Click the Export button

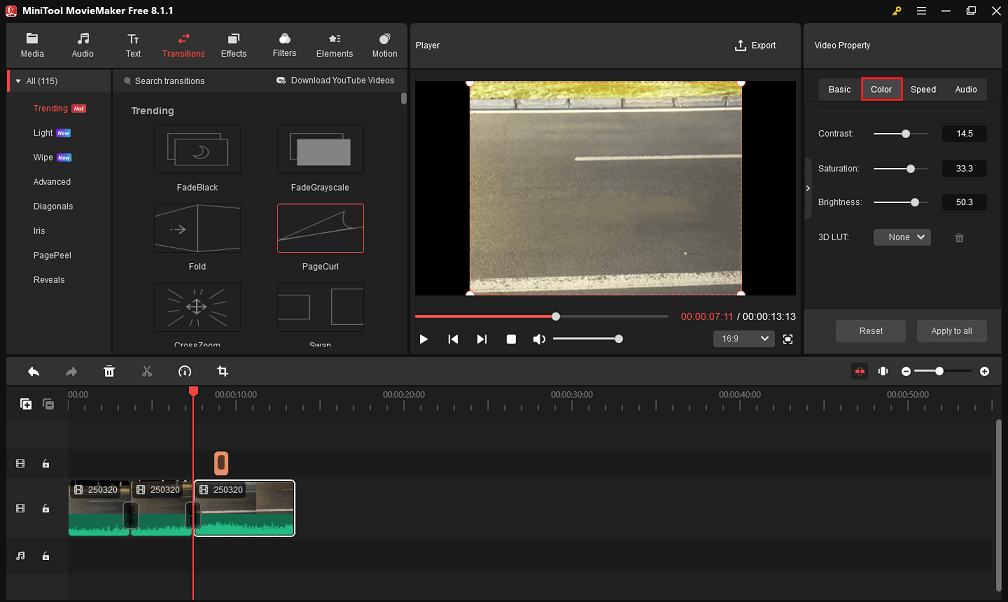pyautogui.click(x=755, y=46)
